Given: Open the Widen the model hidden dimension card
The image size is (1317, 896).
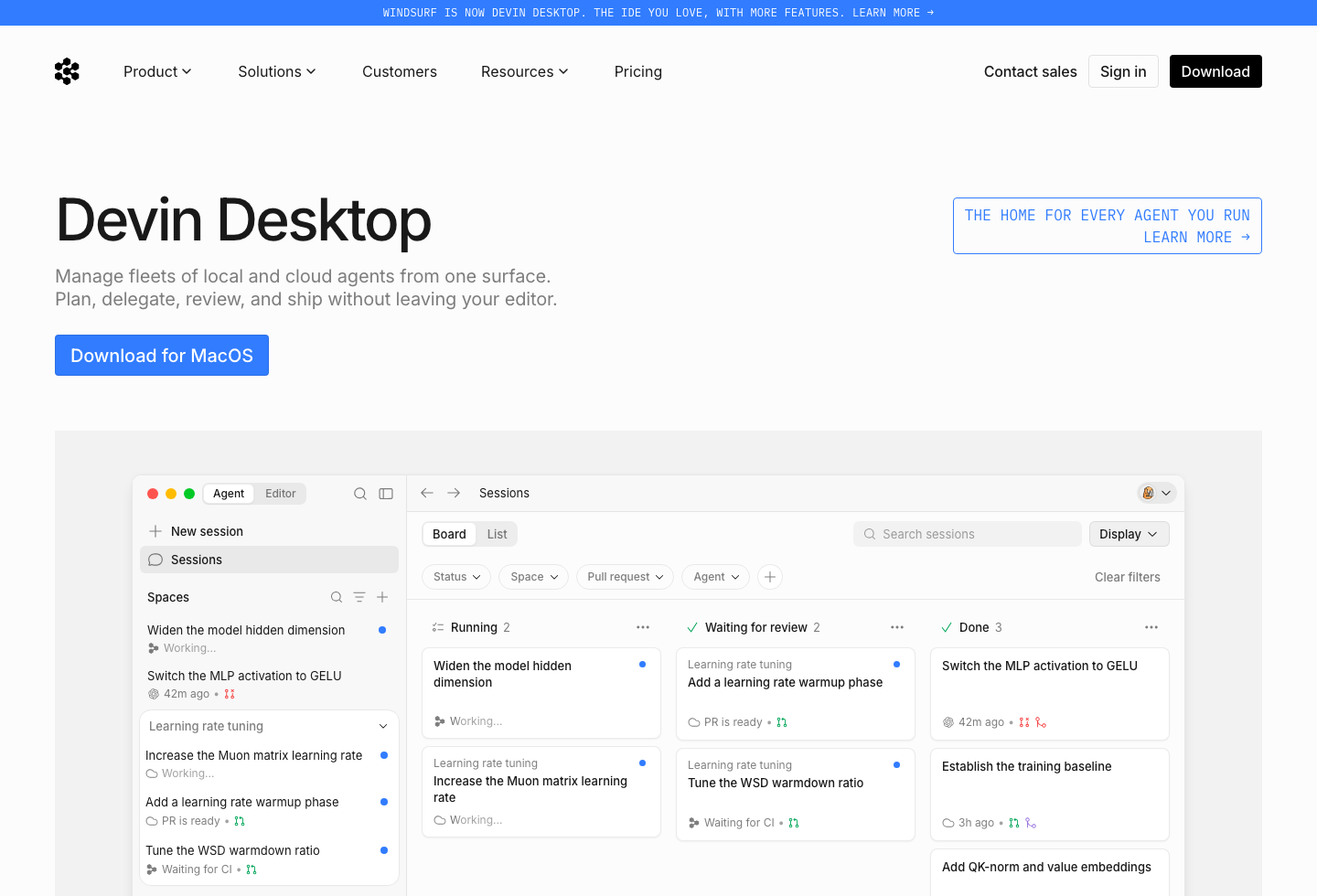Looking at the screenshot, I should pos(541,693).
